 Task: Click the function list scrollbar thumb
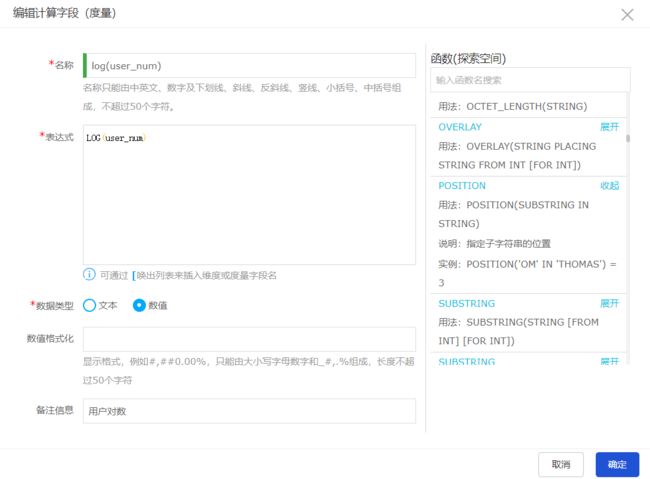[628, 139]
